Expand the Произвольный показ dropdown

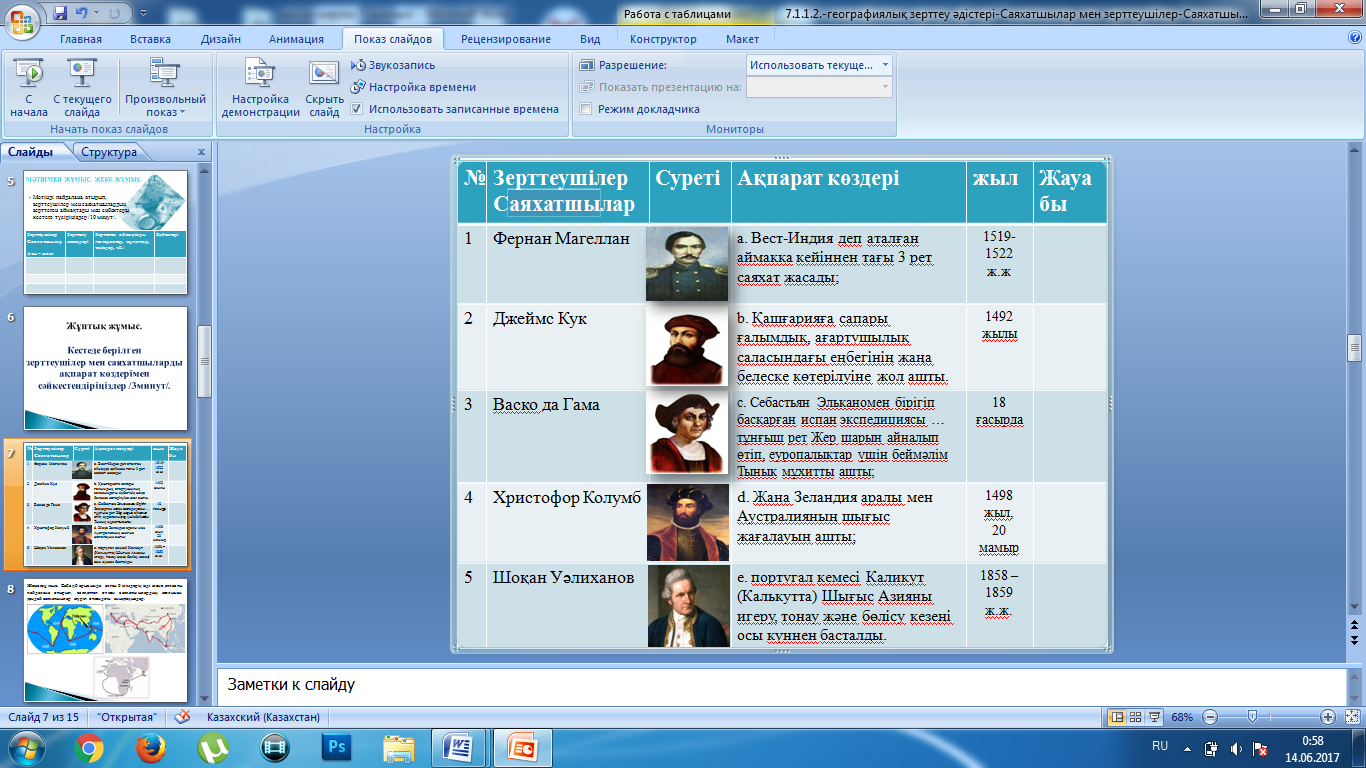point(165,88)
